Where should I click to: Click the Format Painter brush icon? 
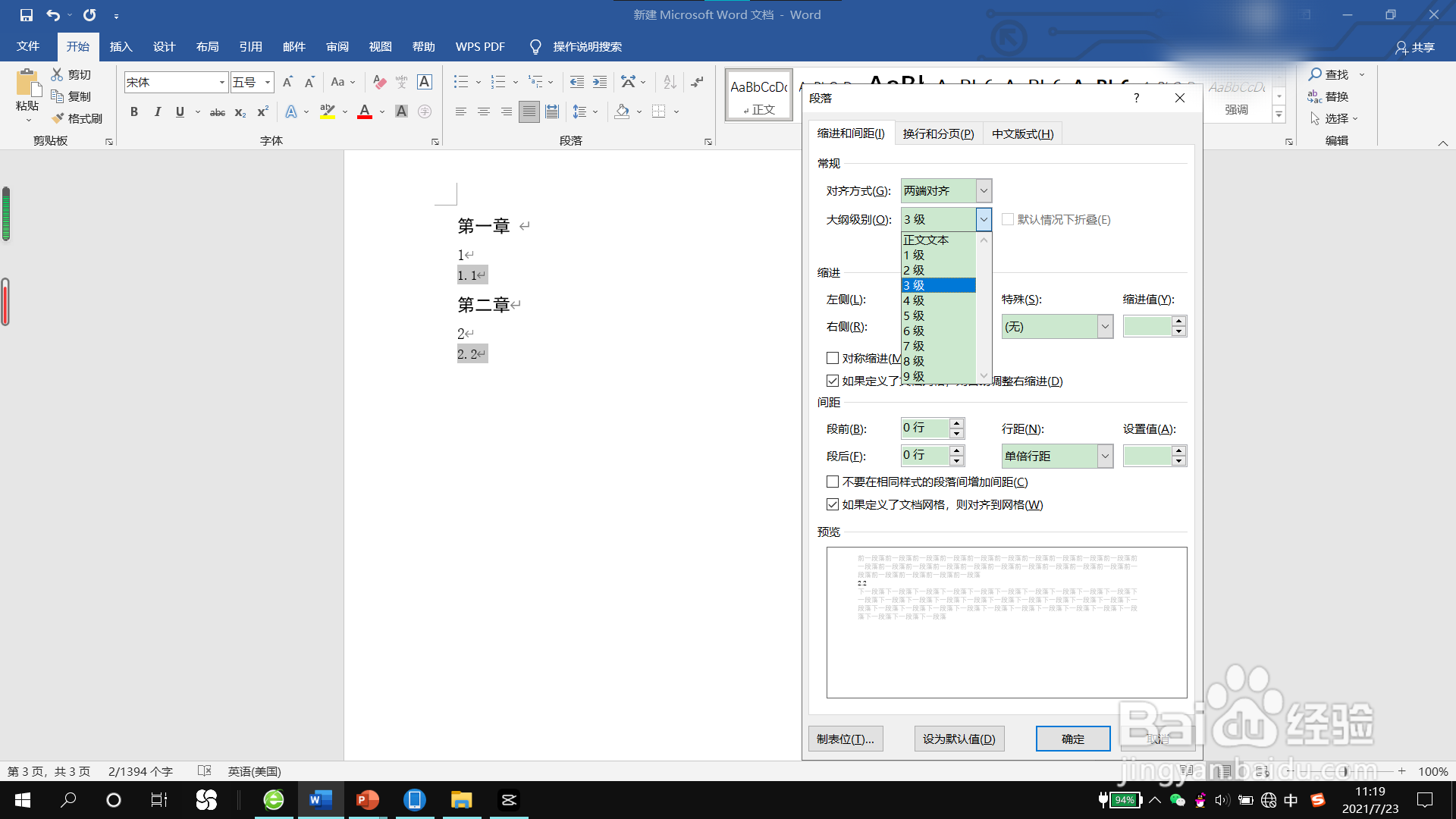click(58, 118)
